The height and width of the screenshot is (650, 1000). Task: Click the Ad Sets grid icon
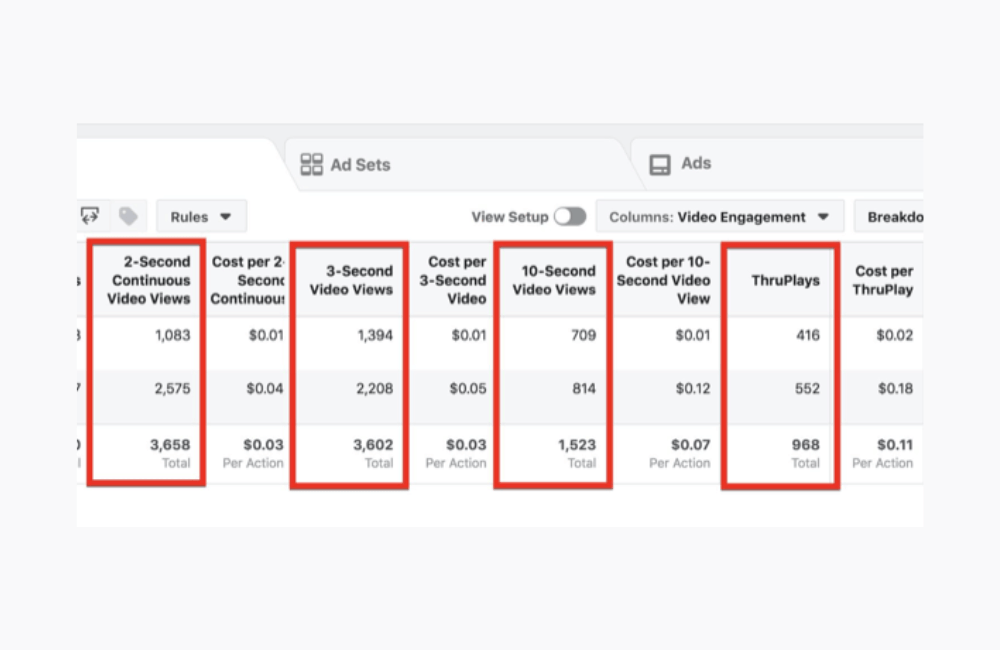[311, 164]
